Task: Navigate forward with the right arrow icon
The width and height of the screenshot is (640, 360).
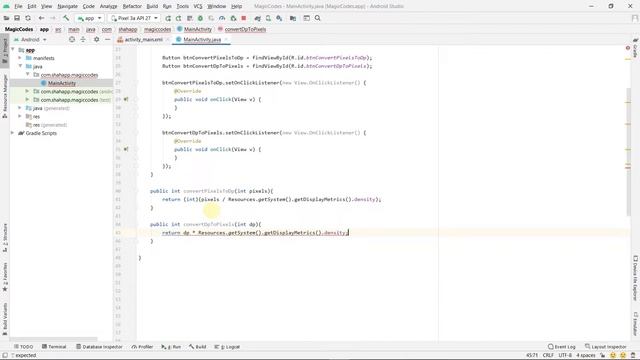Action: pos(53,18)
